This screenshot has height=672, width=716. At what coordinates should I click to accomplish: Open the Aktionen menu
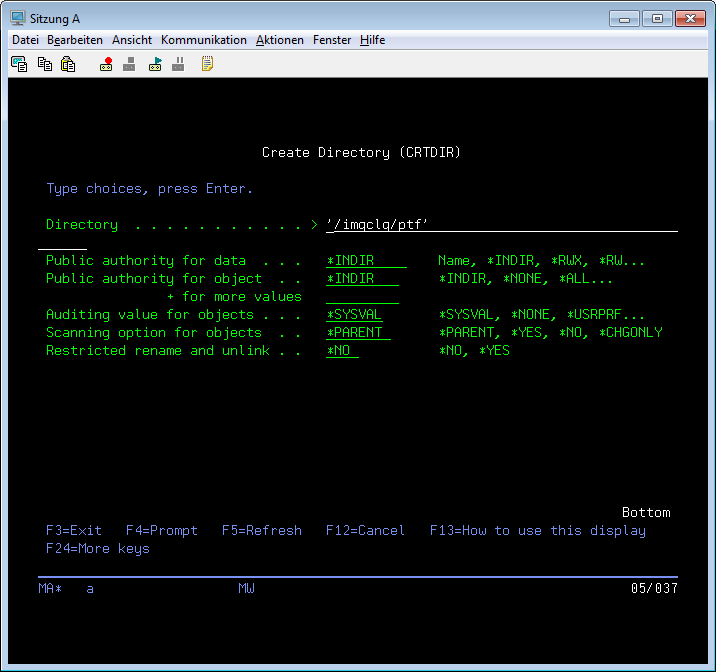tap(280, 40)
